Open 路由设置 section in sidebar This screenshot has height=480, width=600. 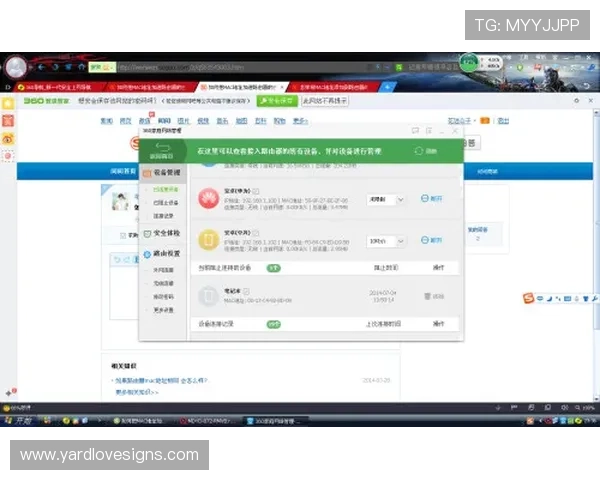tap(163, 253)
